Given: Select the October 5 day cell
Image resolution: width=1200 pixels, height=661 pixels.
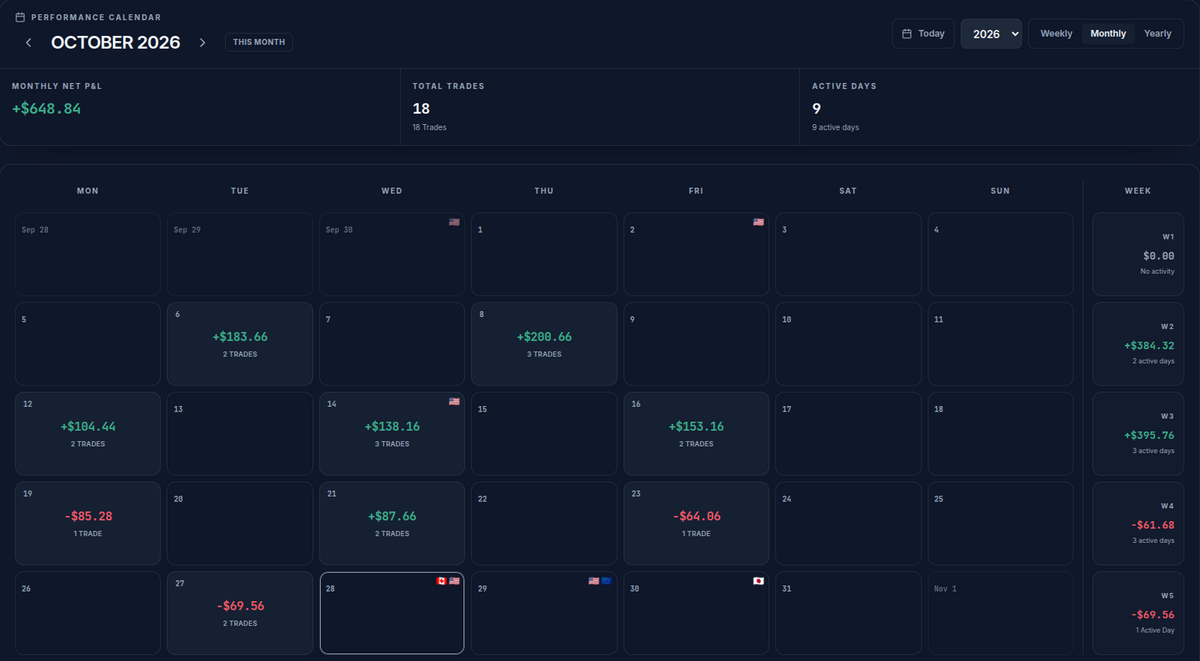Looking at the screenshot, I should point(88,344).
